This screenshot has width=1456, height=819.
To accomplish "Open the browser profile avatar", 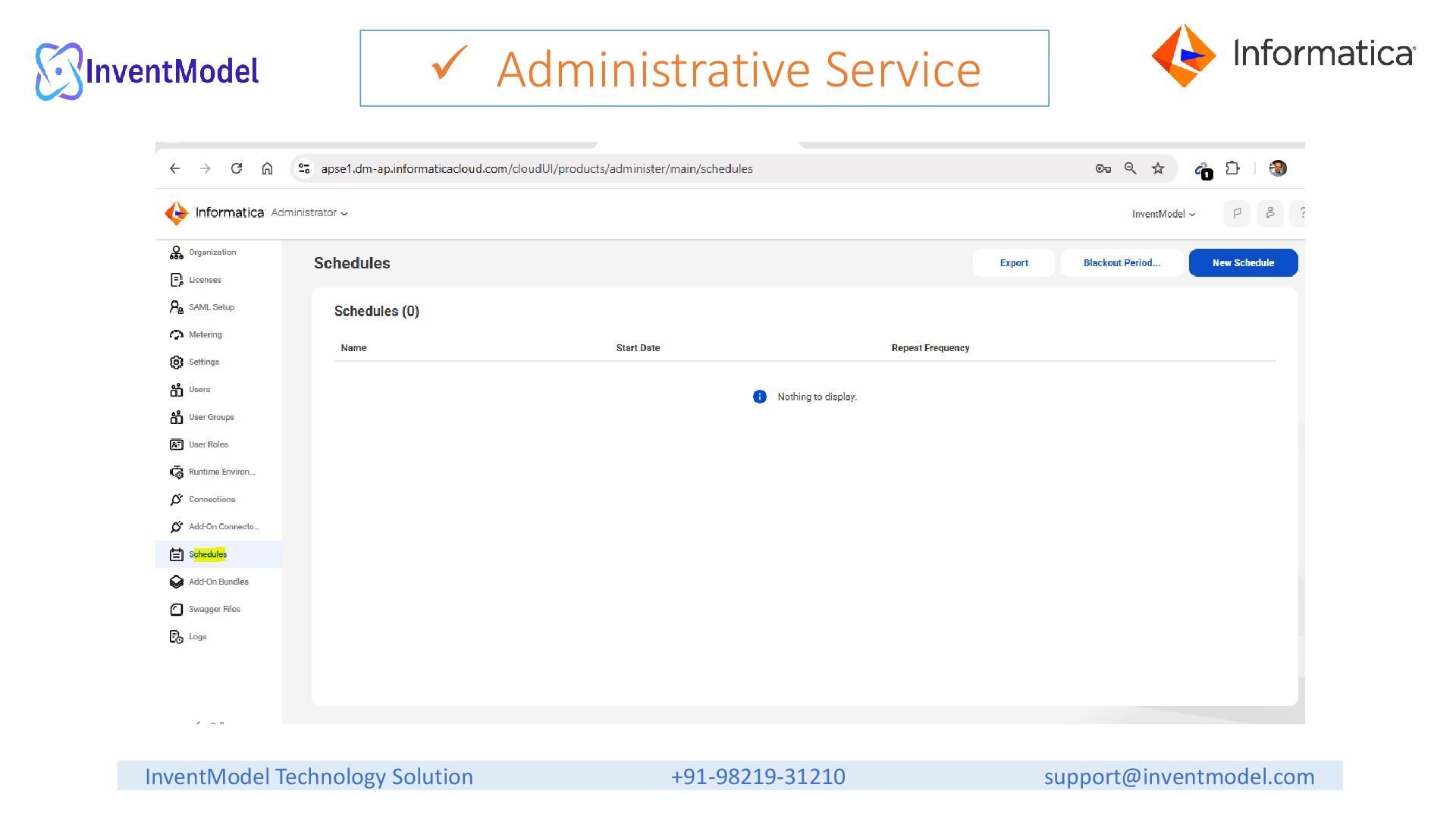I will pos(1278,168).
